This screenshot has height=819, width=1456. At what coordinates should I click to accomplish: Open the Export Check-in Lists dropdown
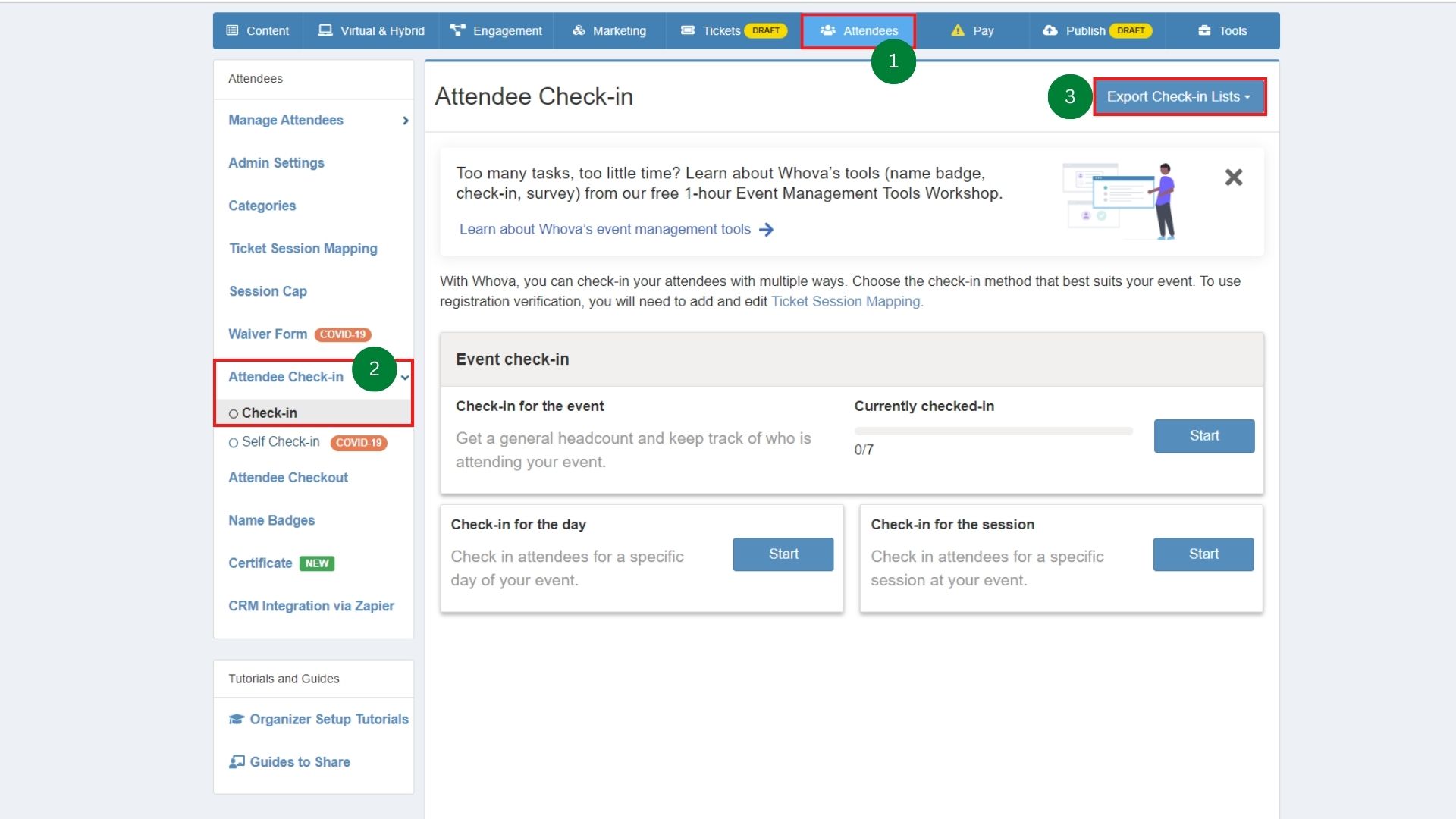click(x=1178, y=96)
